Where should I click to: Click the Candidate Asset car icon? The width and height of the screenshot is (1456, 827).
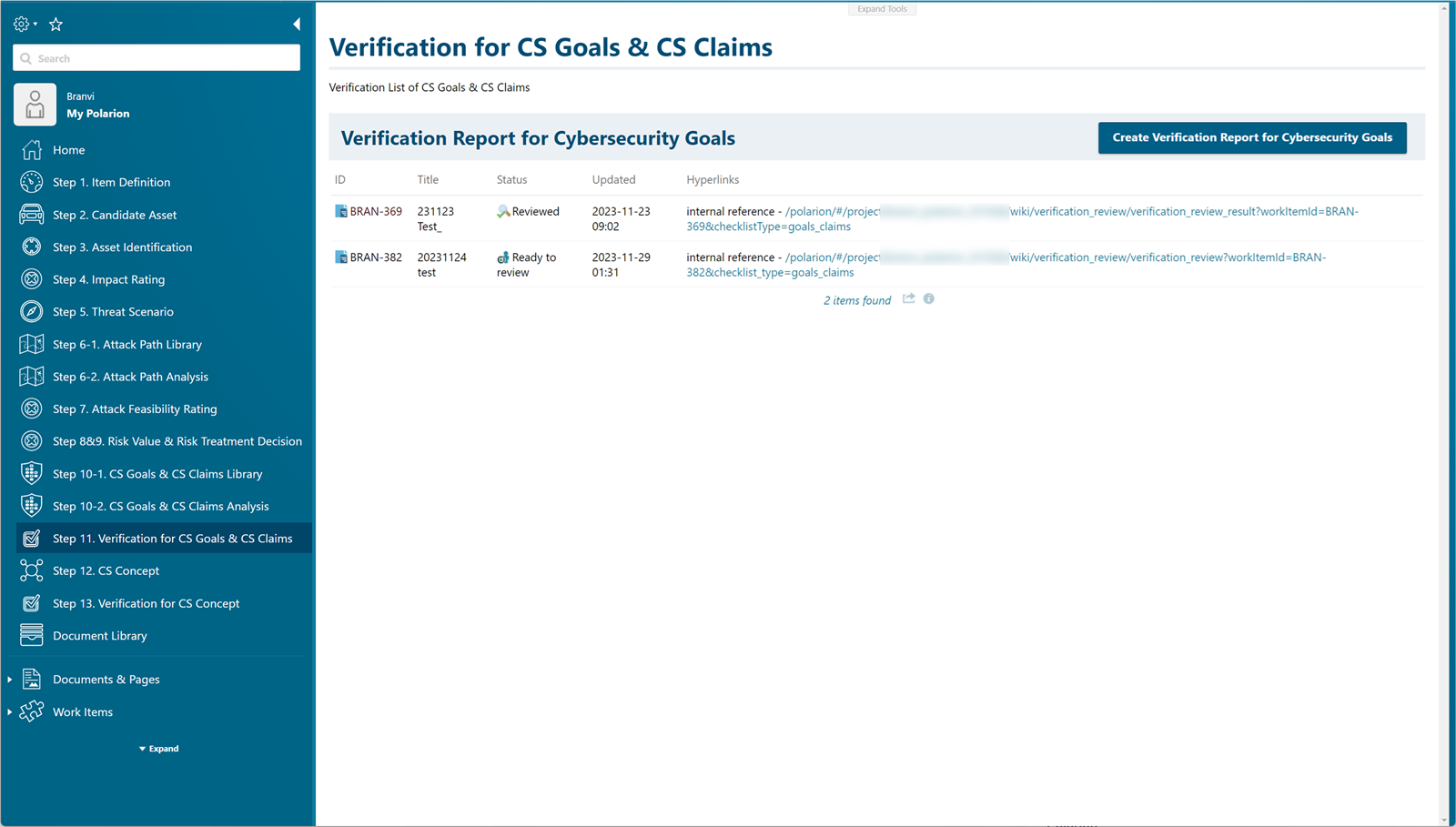[x=32, y=215]
